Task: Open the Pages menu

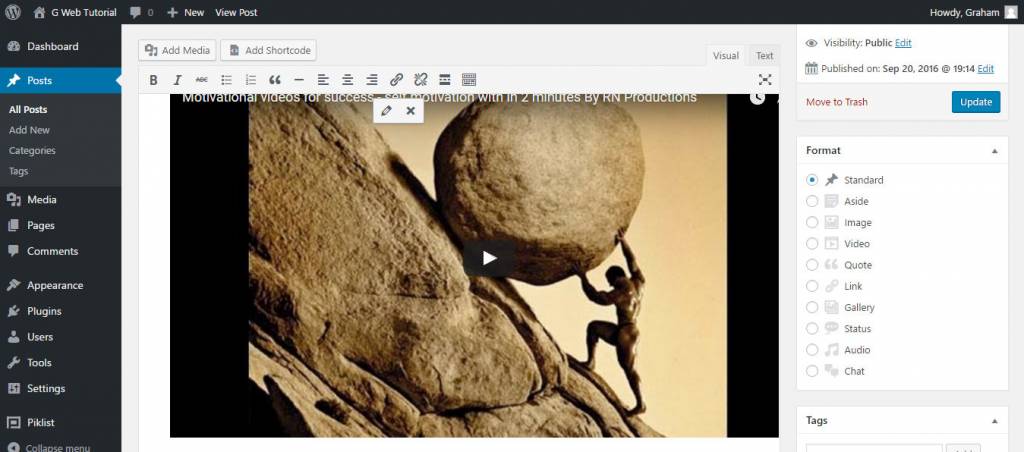Action: tap(60, 225)
